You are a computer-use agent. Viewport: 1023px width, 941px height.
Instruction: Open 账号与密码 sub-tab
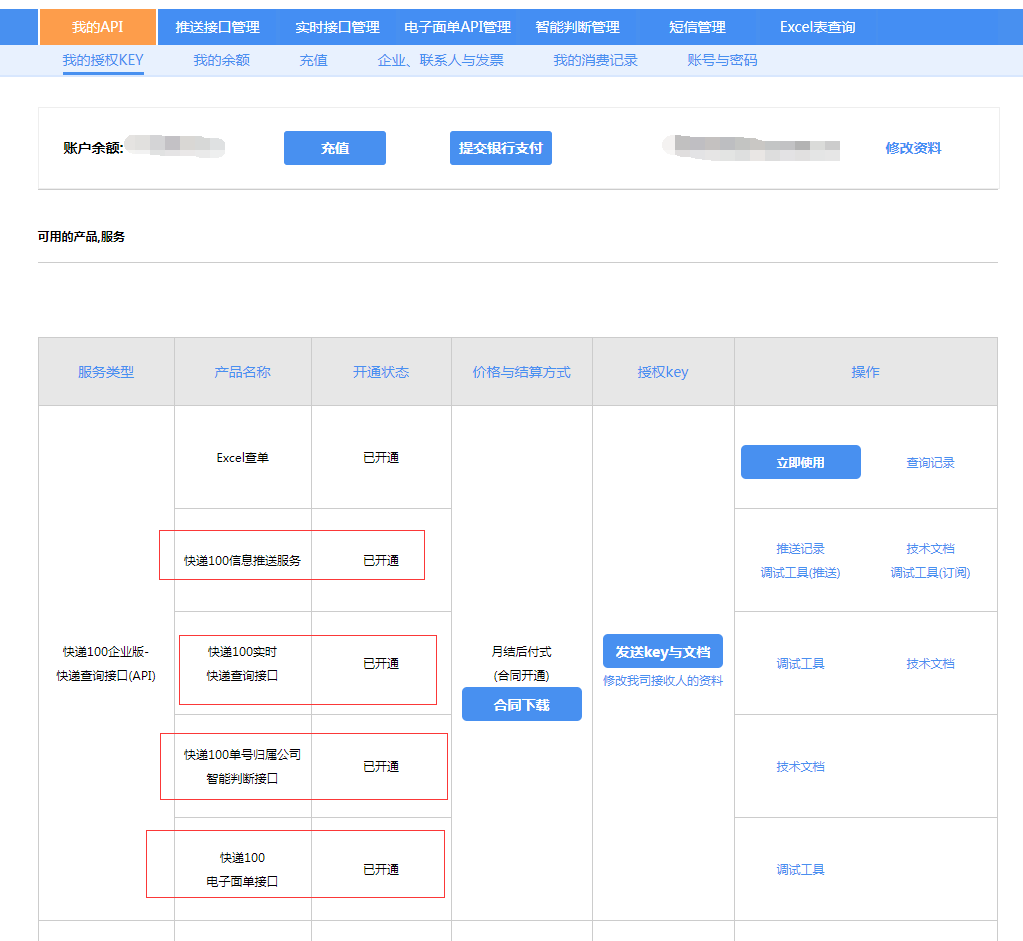(722, 60)
